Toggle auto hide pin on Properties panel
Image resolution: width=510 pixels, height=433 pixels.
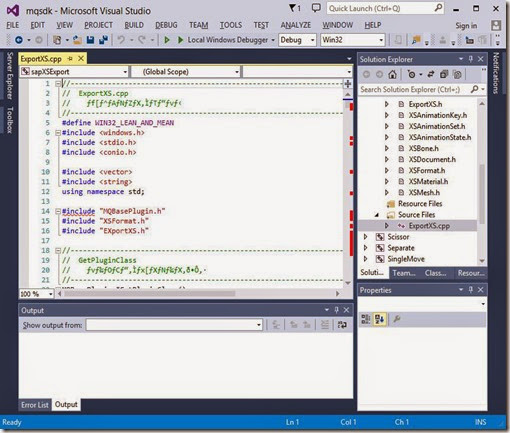pos(471,290)
